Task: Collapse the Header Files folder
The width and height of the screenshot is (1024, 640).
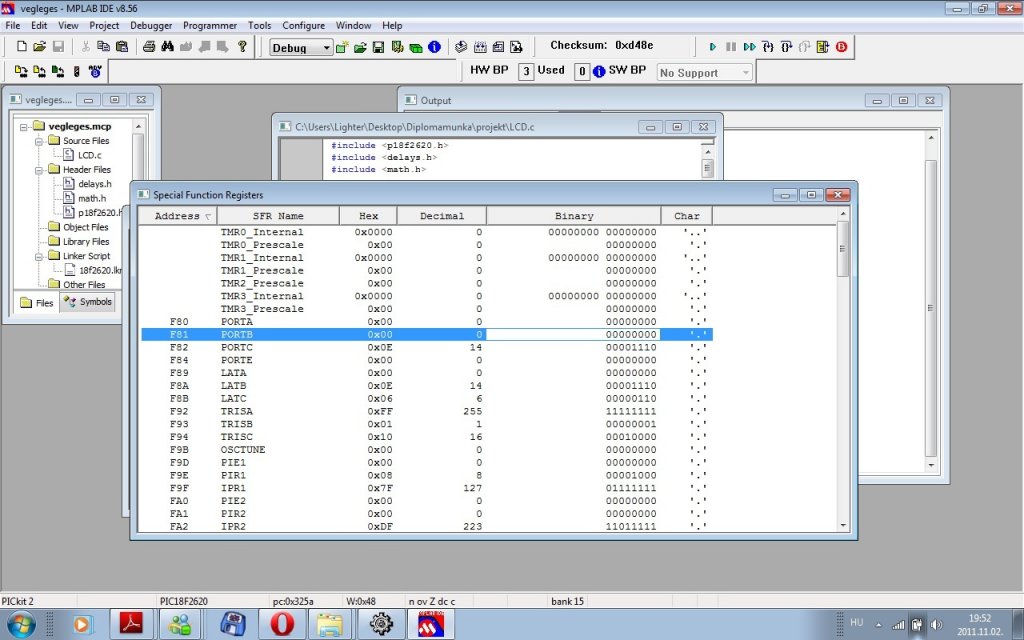Action: (39, 170)
